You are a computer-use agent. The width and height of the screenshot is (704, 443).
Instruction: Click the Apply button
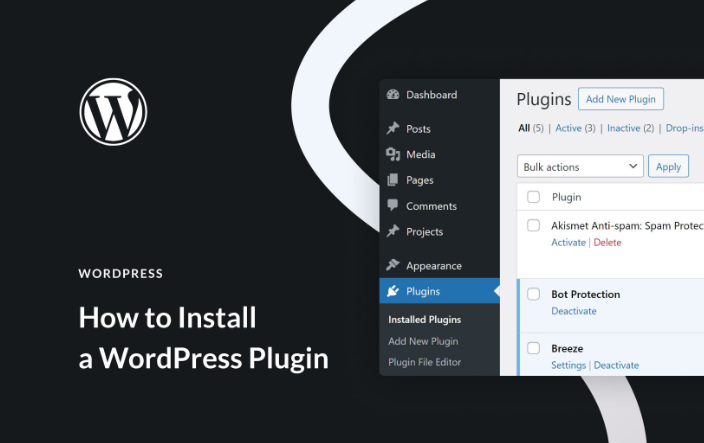coord(668,167)
